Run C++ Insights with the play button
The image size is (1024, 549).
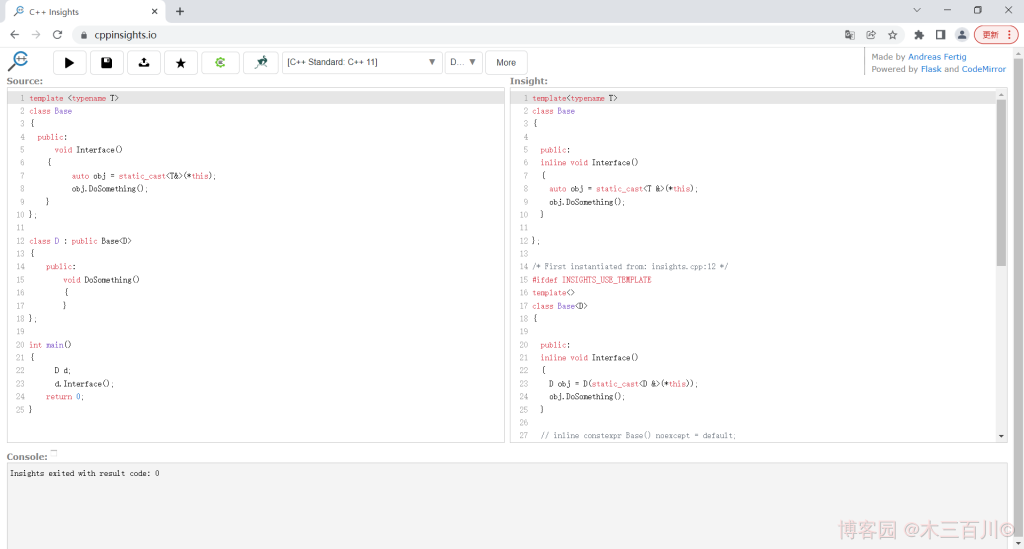[69, 62]
